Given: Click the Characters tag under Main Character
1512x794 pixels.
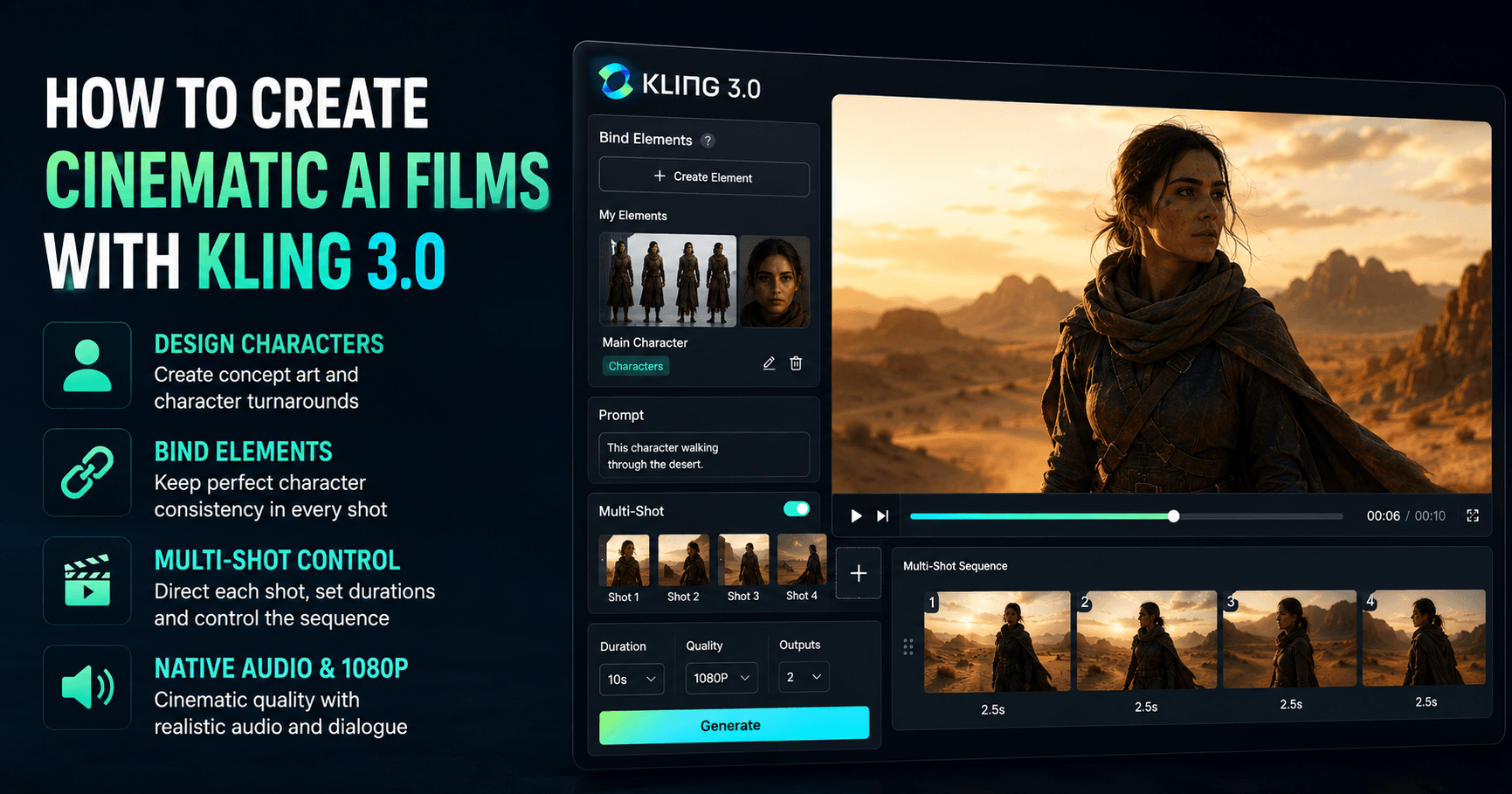Looking at the screenshot, I should (636, 366).
